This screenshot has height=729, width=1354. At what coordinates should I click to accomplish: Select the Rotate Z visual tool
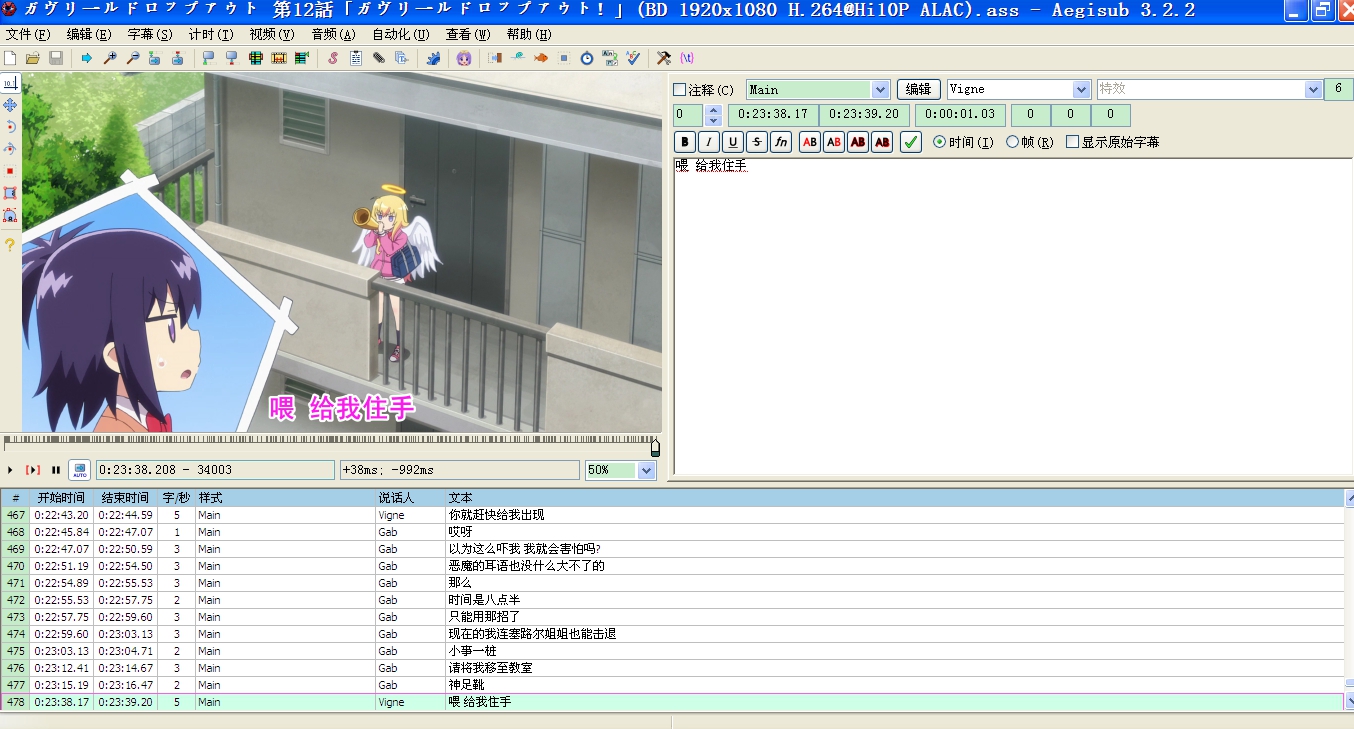pyautogui.click(x=10, y=126)
